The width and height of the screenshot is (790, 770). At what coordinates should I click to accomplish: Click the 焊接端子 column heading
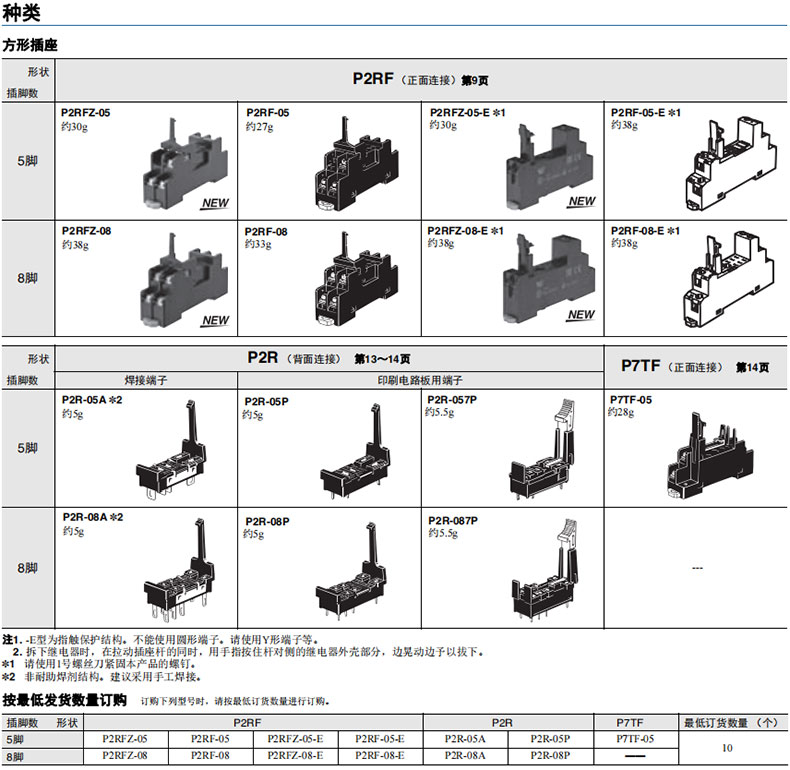point(147,381)
